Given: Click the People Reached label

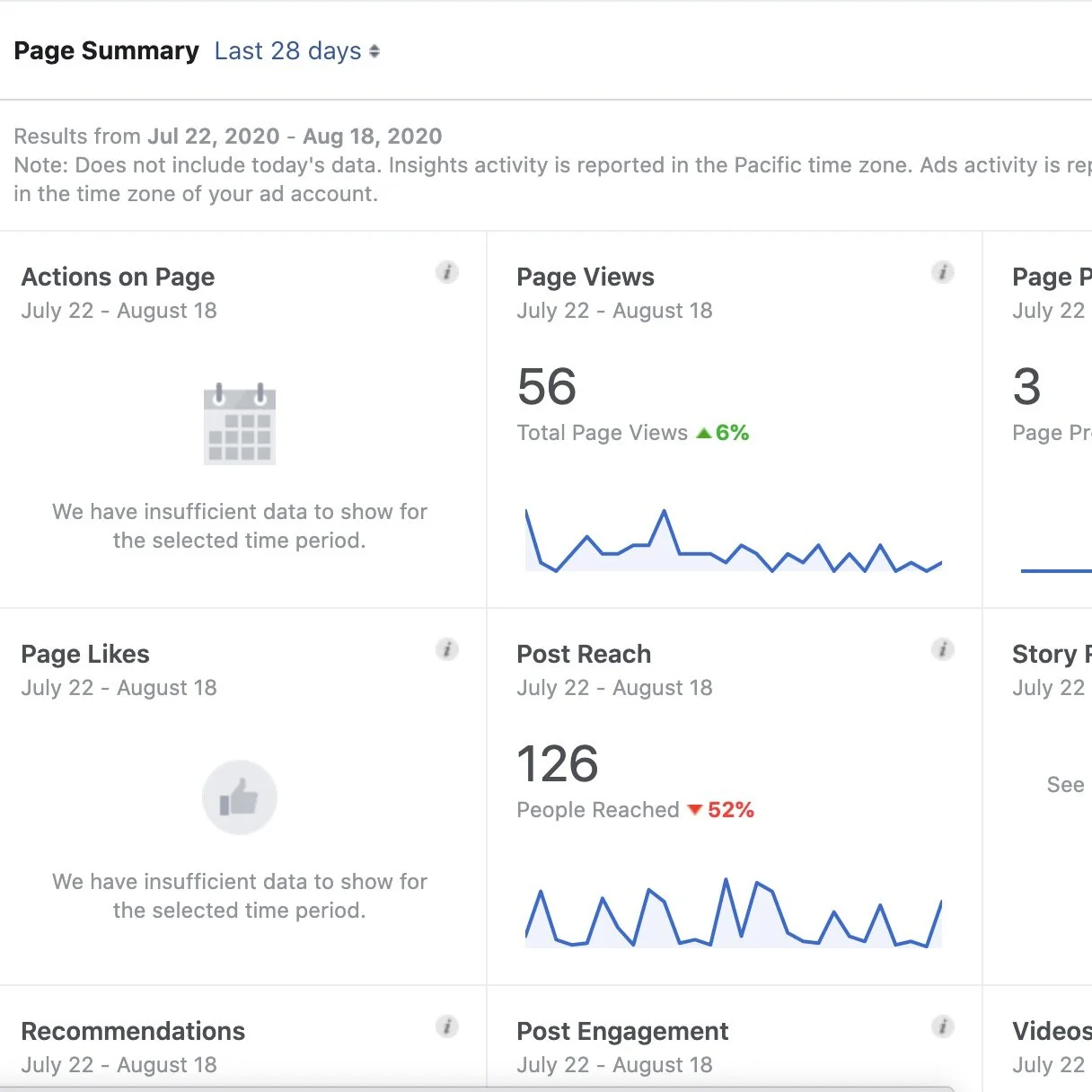Looking at the screenshot, I should [x=598, y=810].
